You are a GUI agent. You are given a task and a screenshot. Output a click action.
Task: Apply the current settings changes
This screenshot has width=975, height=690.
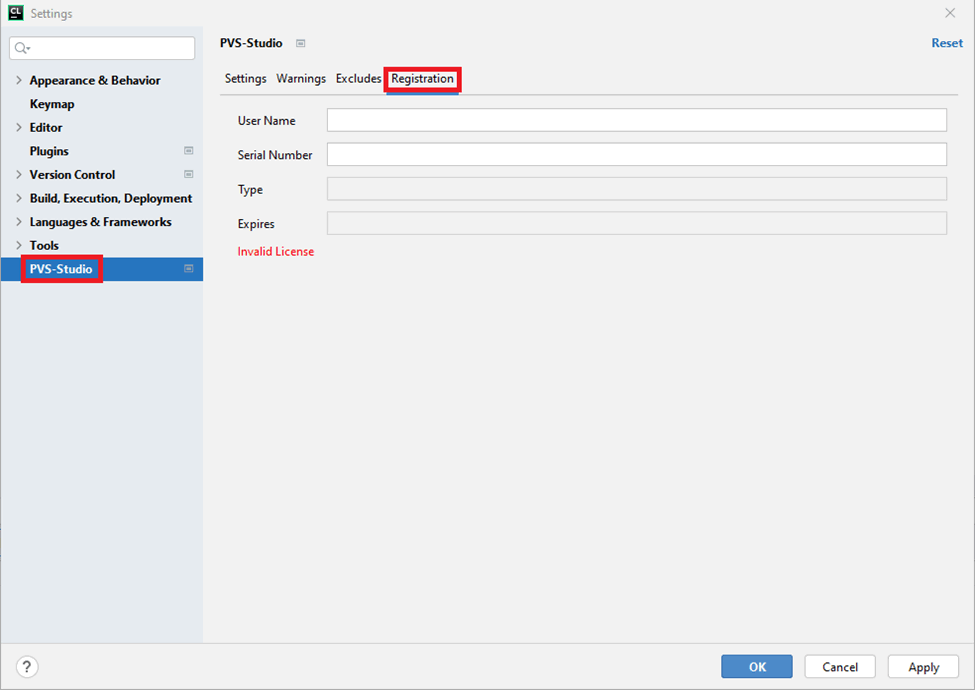(923, 667)
